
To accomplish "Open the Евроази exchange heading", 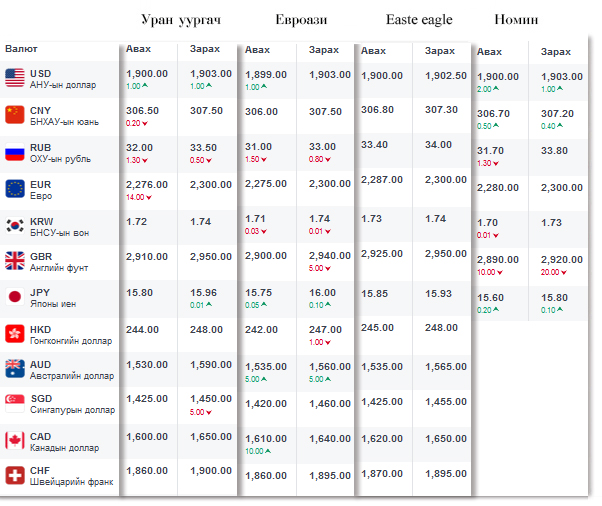I will tap(301, 20).
